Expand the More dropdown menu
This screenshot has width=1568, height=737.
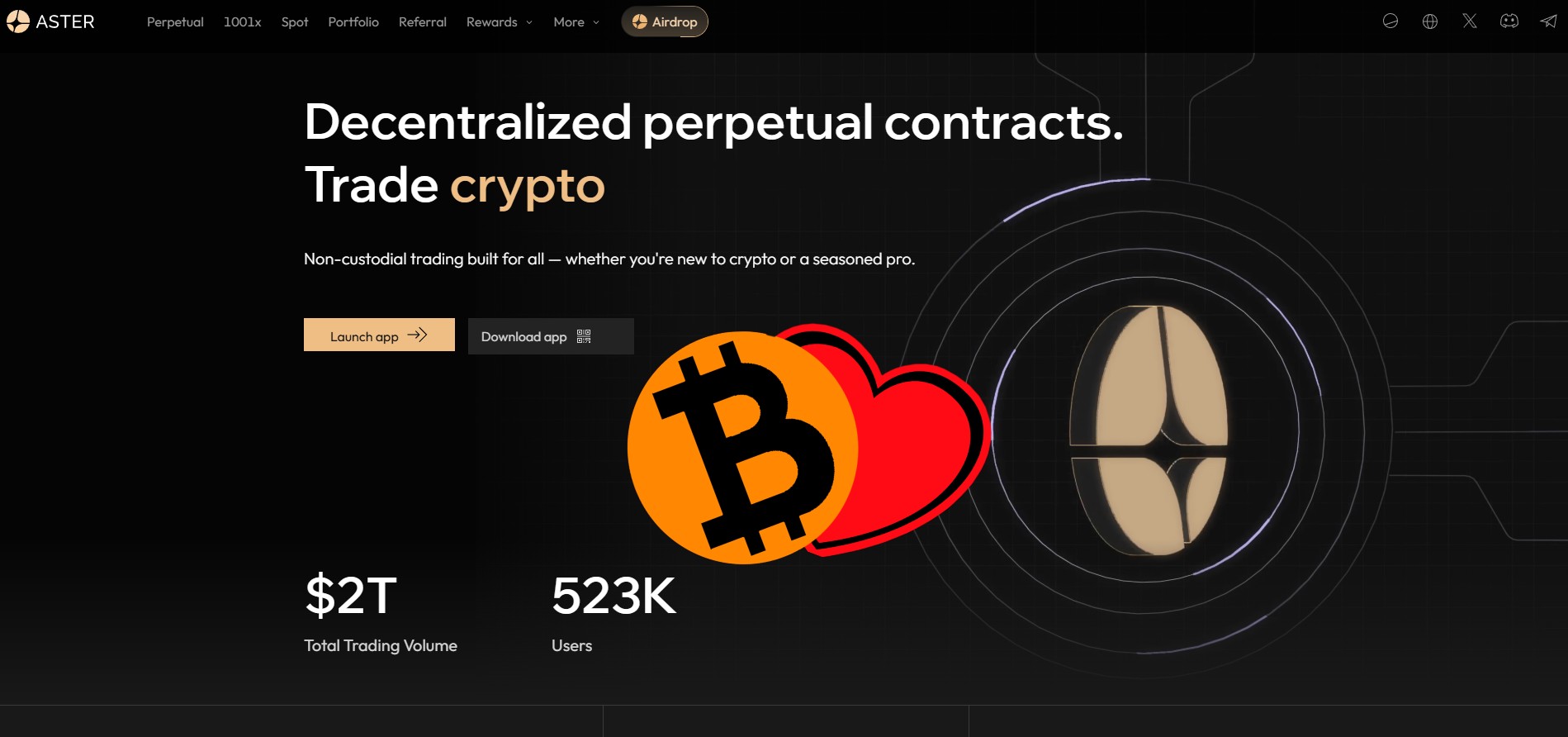point(576,21)
